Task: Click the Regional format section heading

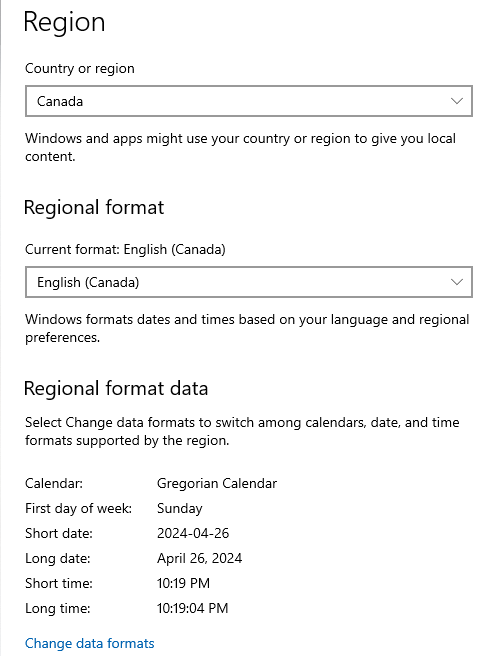Action: 94,208
